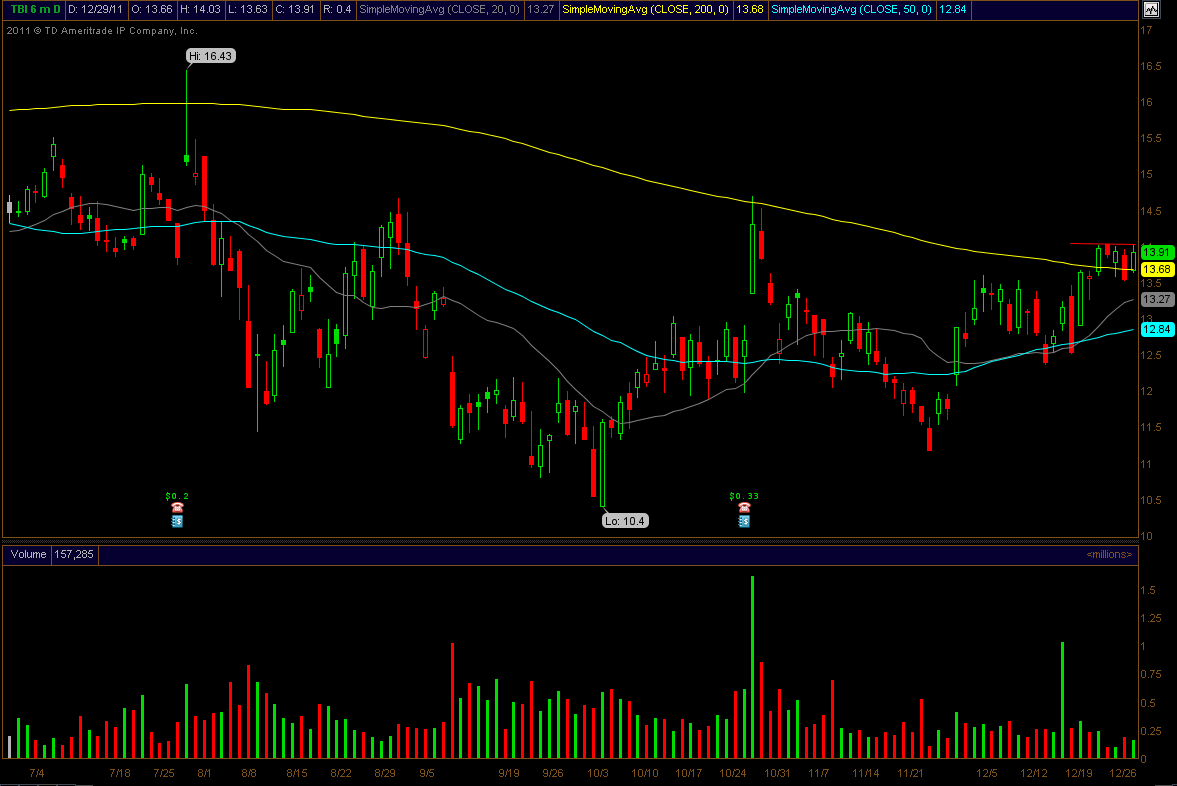Screen dimensions: 1177x786
Task: Click the SimpleMovingAvg (CLOSE, 200, 0) study label
Action: [x=646, y=9]
